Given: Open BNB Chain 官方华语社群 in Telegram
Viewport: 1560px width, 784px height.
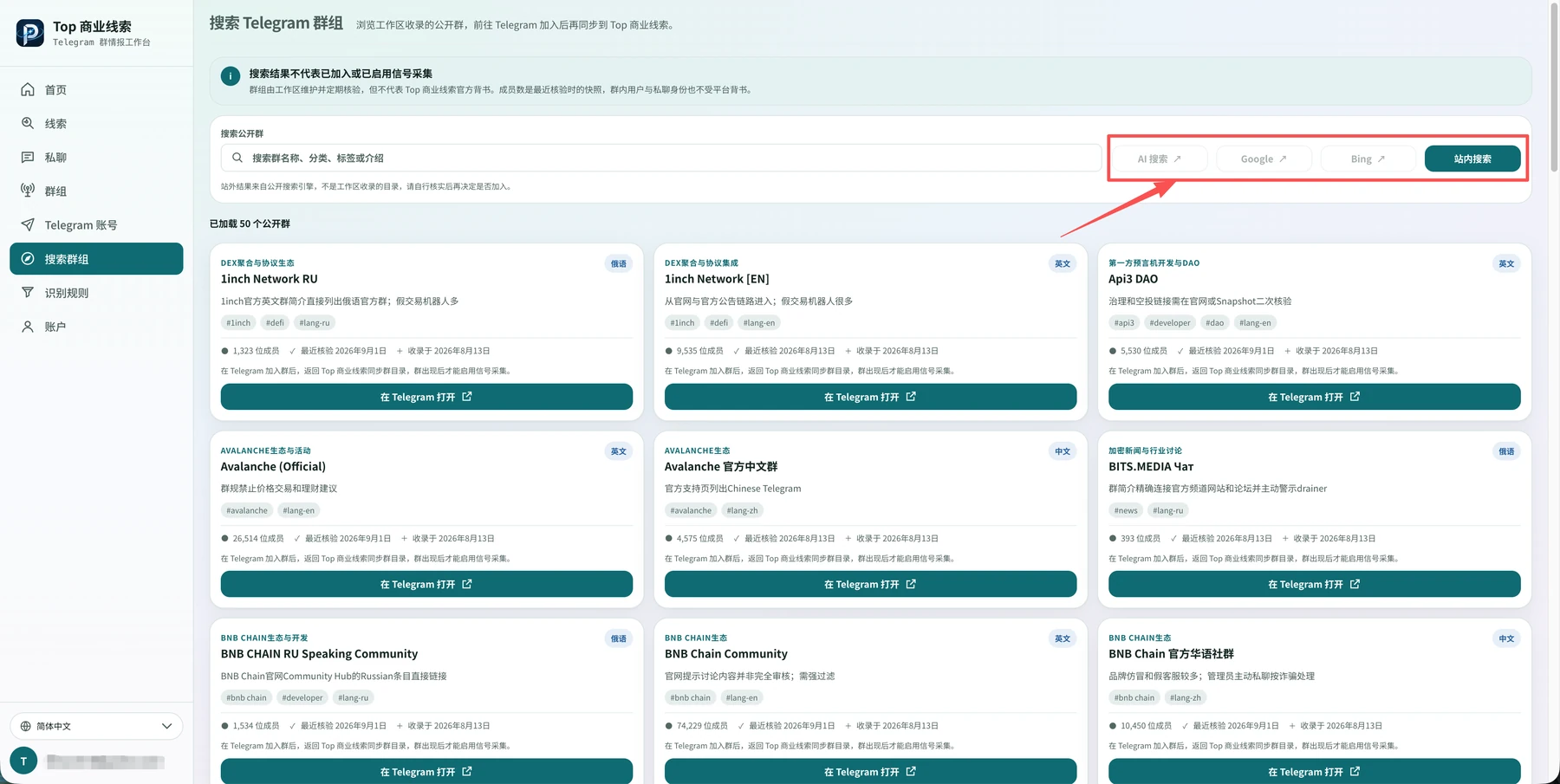Looking at the screenshot, I should point(1314,771).
